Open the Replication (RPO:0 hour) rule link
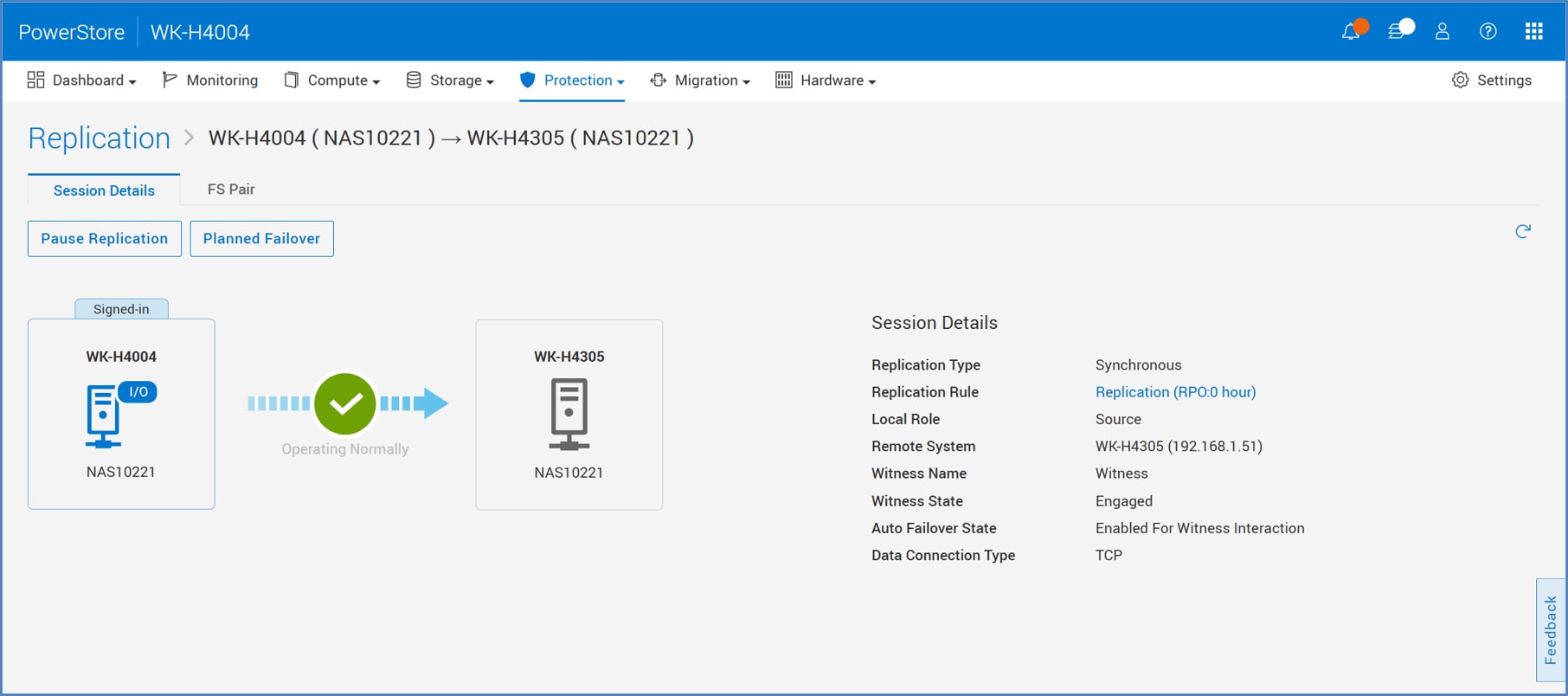Screen dimensions: 1568x696 (1176, 392)
